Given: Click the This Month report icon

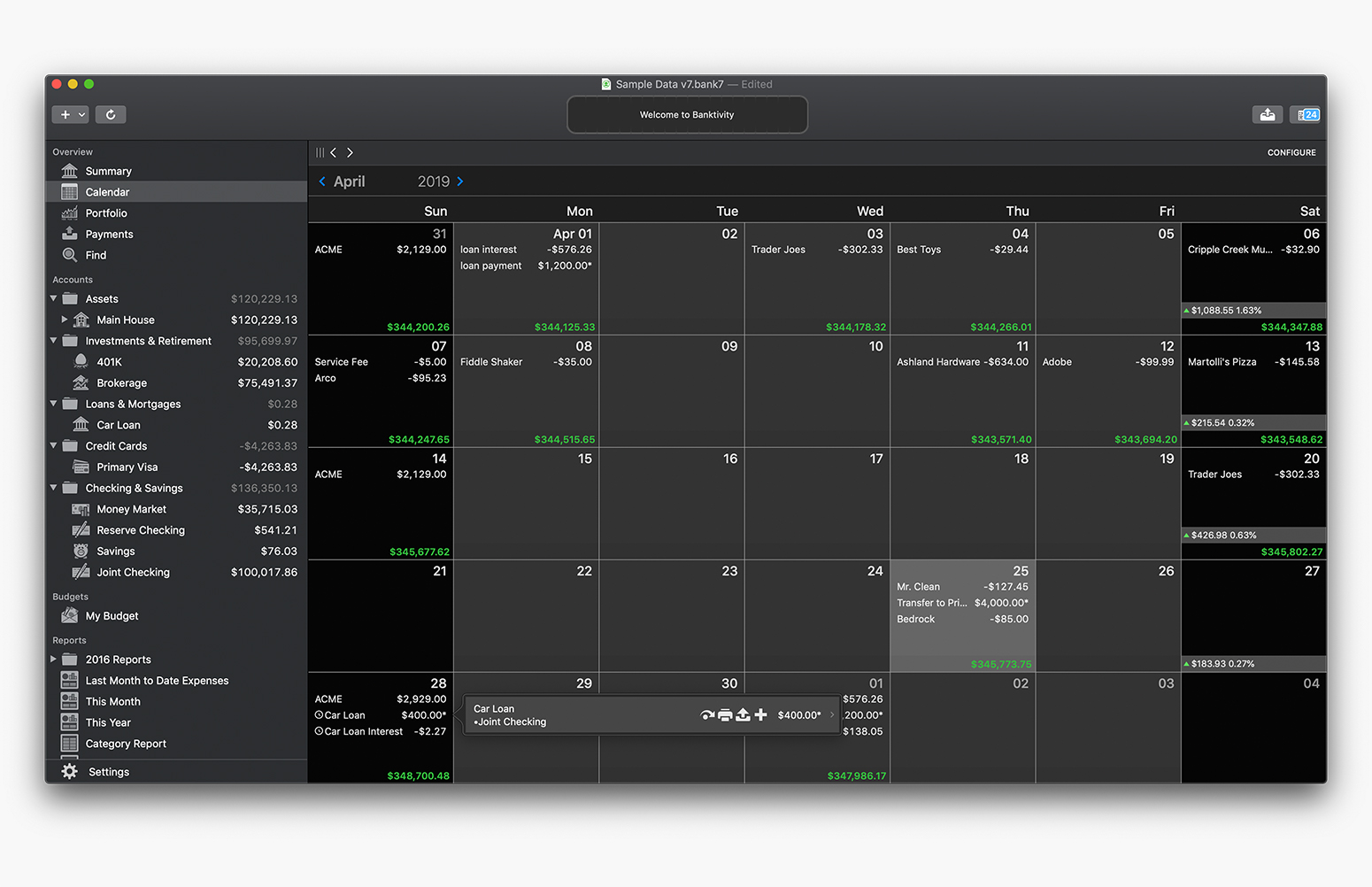Looking at the screenshot, I should tap(70, 701).
